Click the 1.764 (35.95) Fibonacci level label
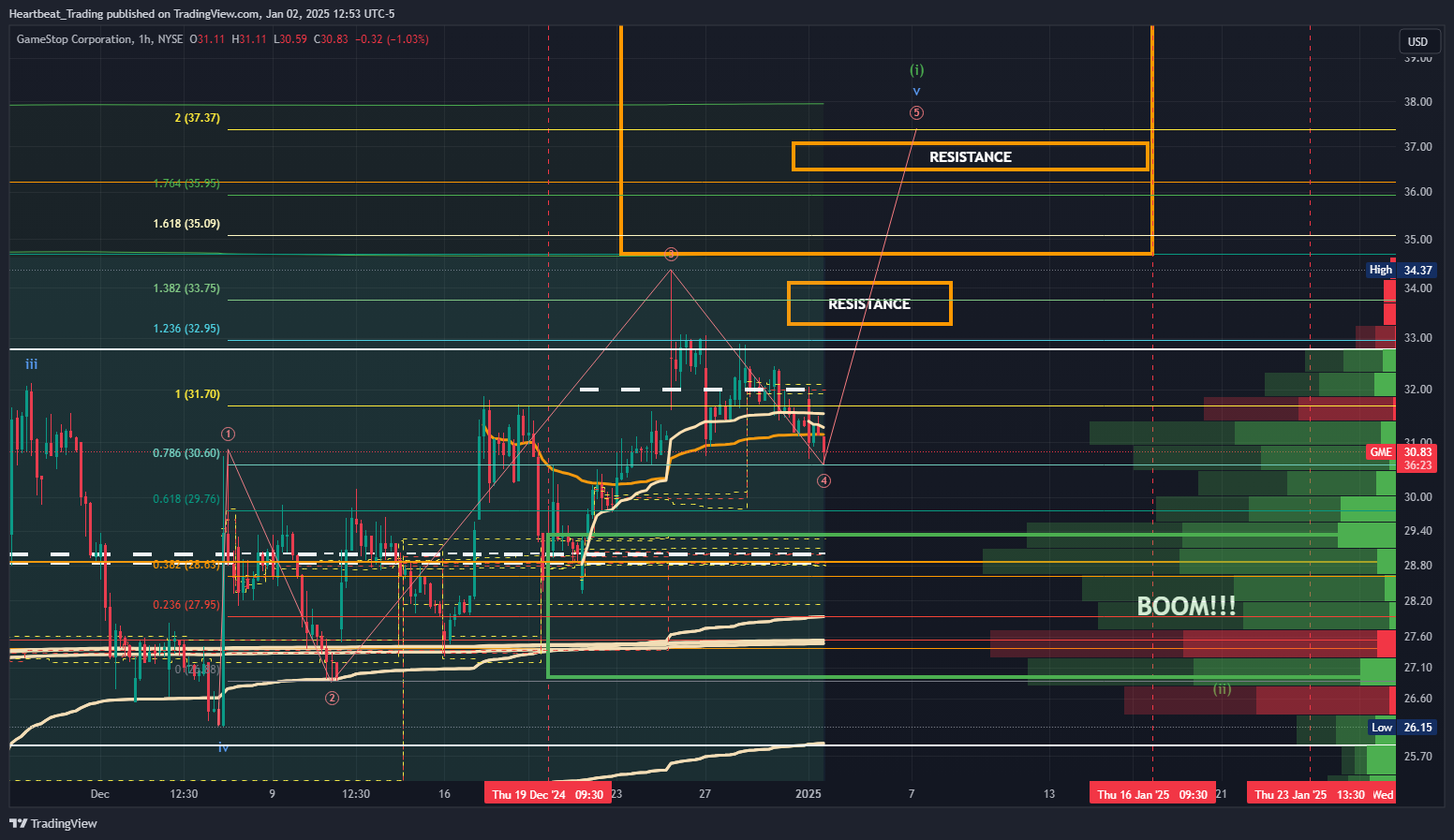 coord(186,184)
